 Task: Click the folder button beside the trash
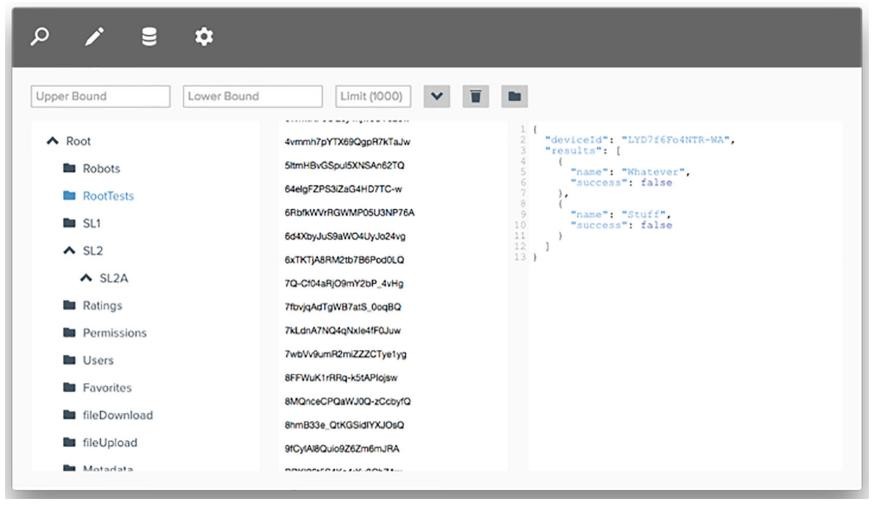tap(514, 96)
